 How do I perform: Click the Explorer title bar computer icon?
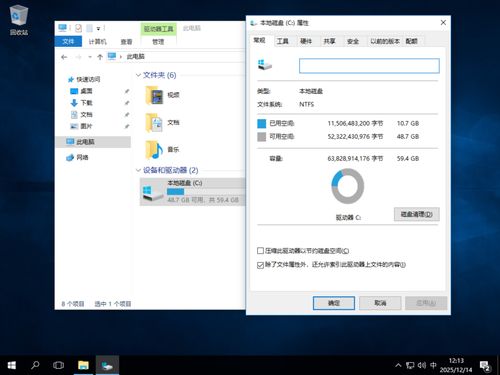point(62,28)
